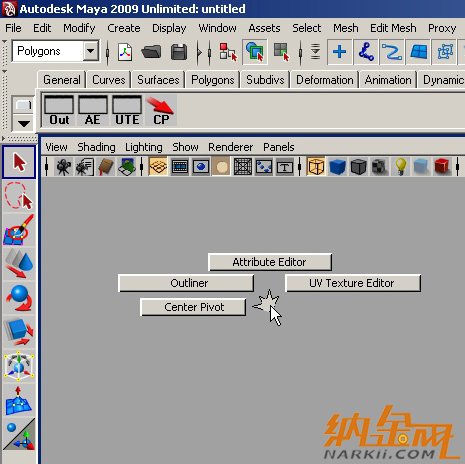Create new scene with document icon
The width and height of the screenshot is (465, 464).
click(125, 52)
